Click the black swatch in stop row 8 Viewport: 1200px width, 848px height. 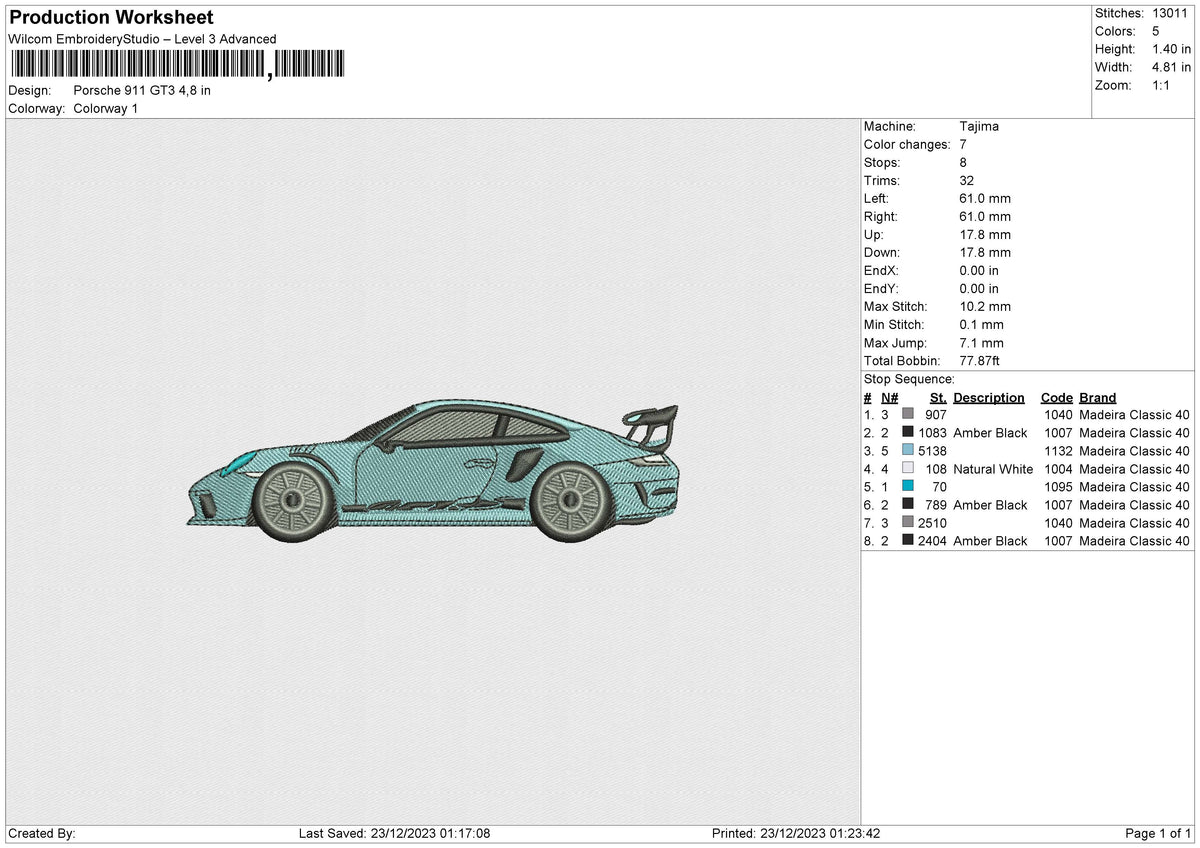(x=907, y=541)
